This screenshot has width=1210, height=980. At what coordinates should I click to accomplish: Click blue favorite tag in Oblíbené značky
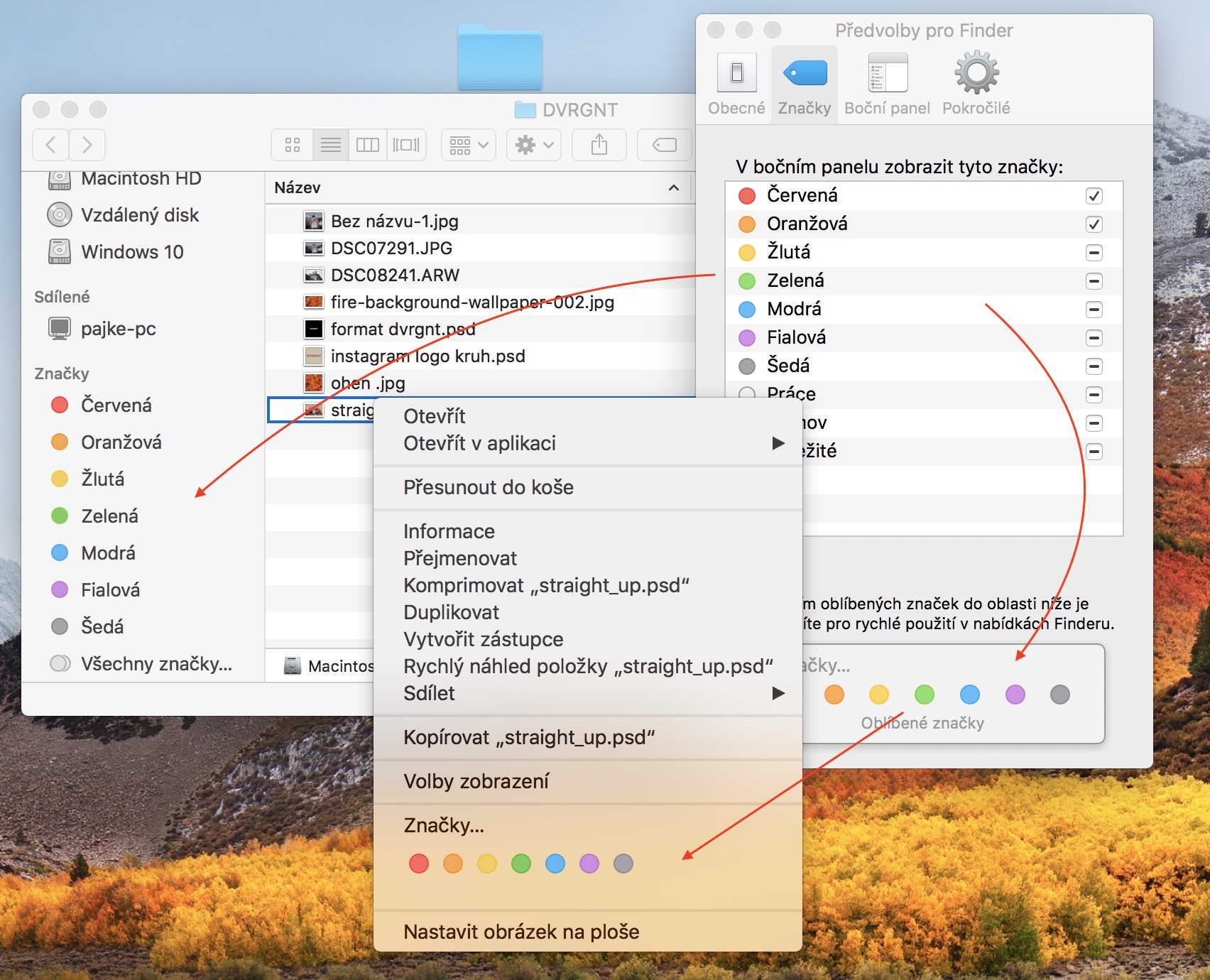click(970, 695)
